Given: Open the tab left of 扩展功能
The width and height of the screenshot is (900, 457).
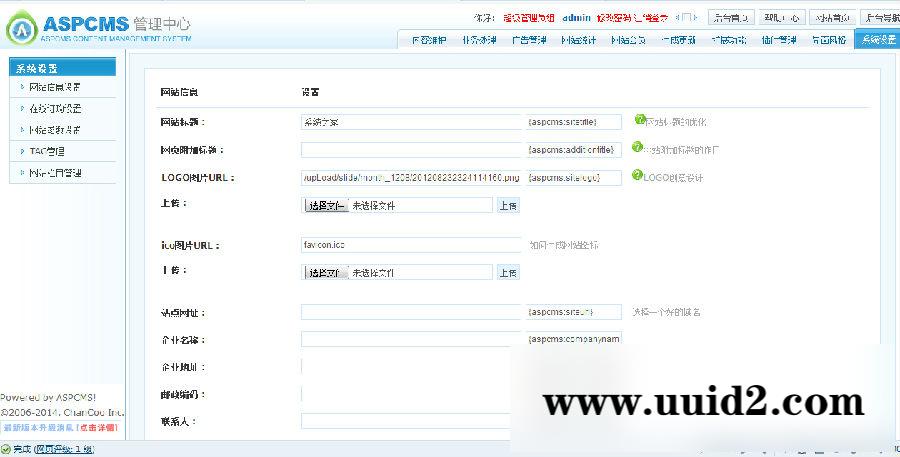Looking at the screenshot, I should (678, 40).
